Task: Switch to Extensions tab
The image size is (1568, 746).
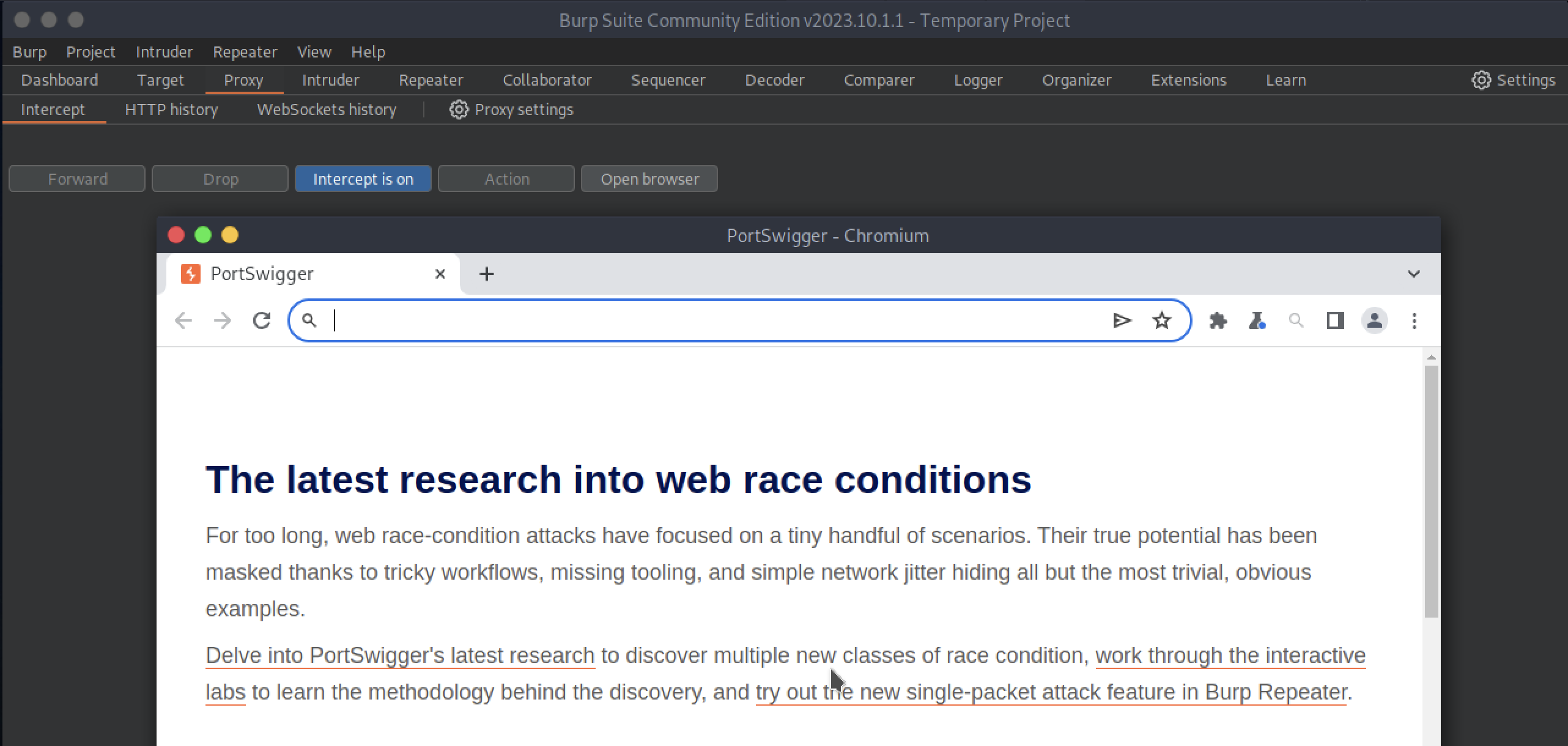Action: 1189,80
